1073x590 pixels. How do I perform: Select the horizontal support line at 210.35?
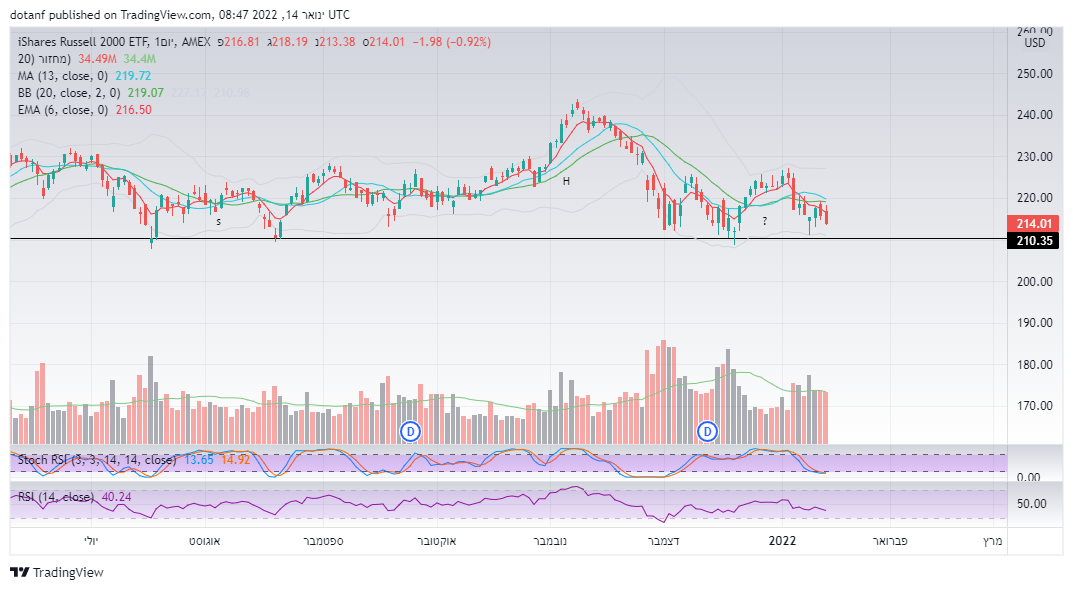(x=508, y=239)
